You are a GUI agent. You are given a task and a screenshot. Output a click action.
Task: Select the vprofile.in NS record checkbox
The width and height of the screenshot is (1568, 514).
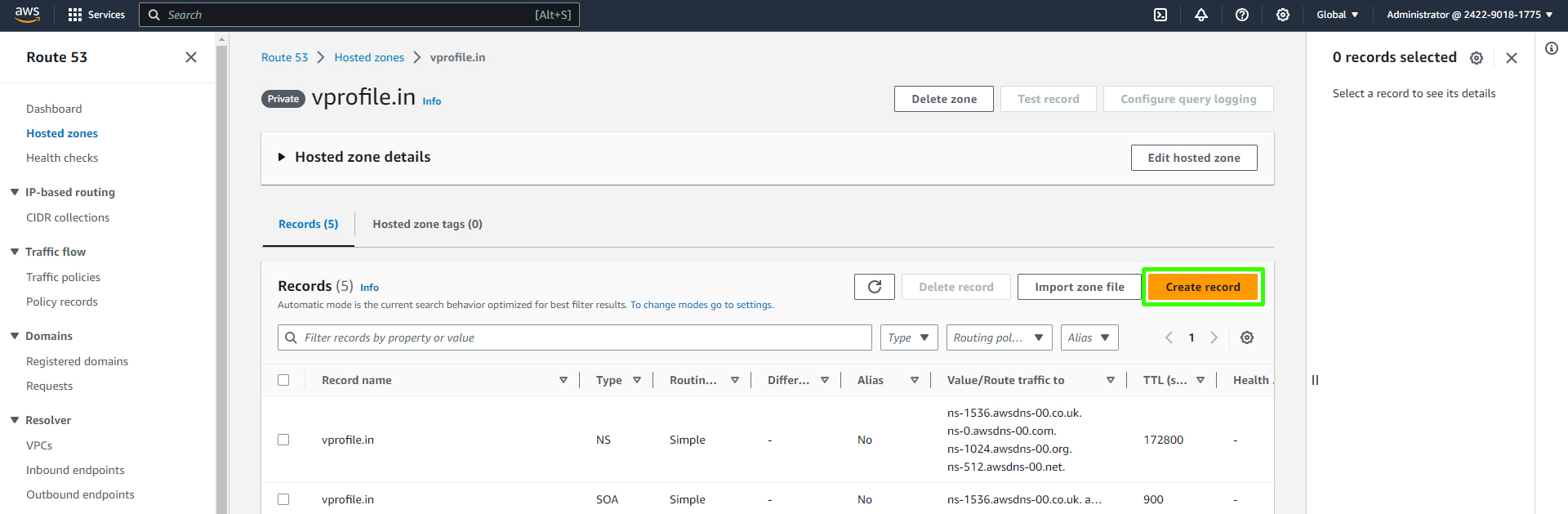point(283,440)
